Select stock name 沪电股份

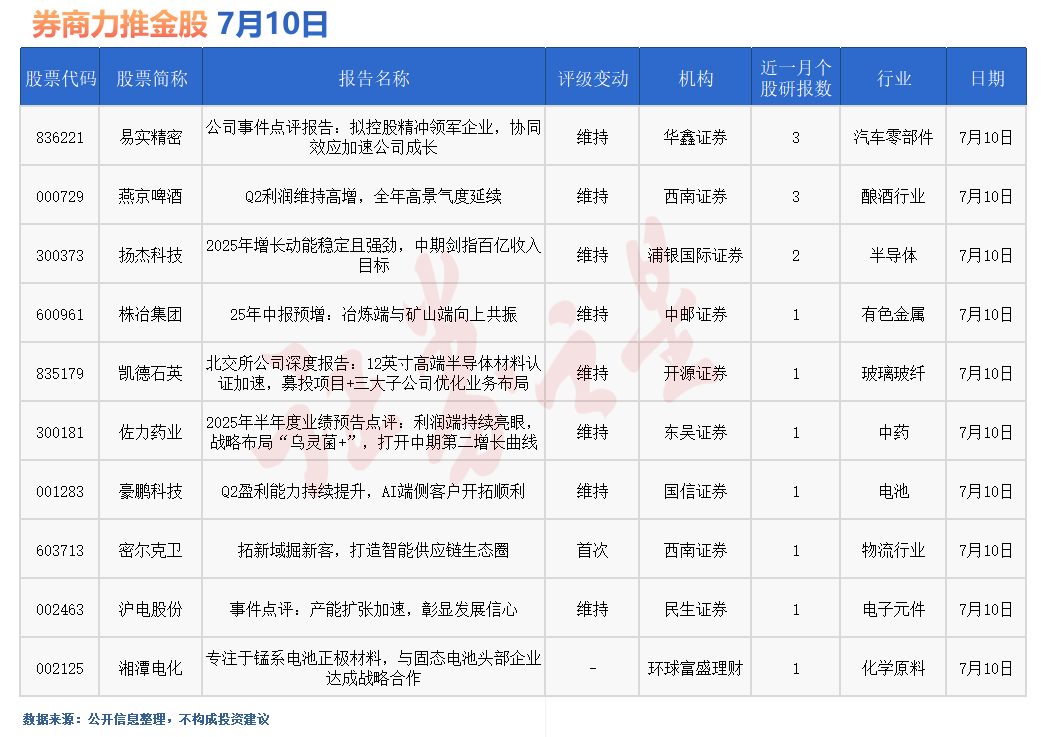150,609
